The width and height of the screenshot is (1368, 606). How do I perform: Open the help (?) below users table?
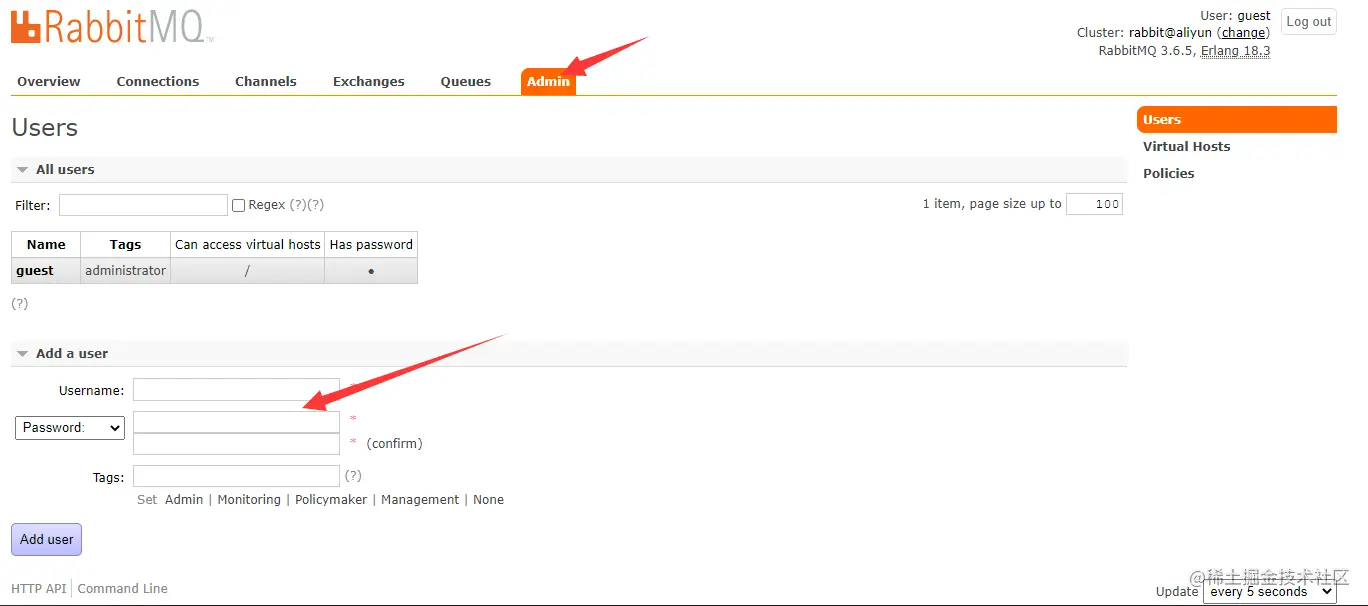[x=19, y=304]
